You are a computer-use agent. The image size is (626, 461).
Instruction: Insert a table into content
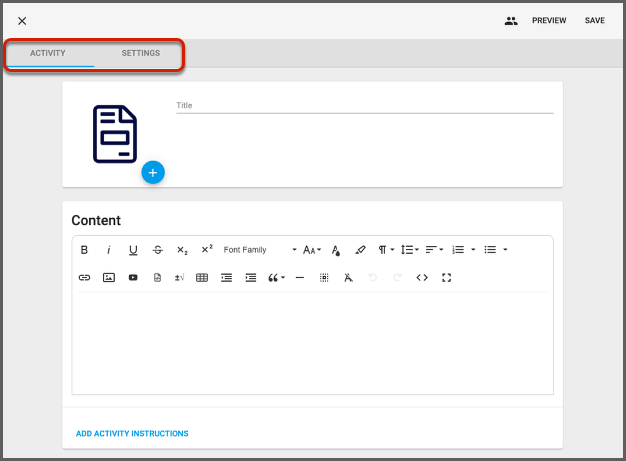202,278
